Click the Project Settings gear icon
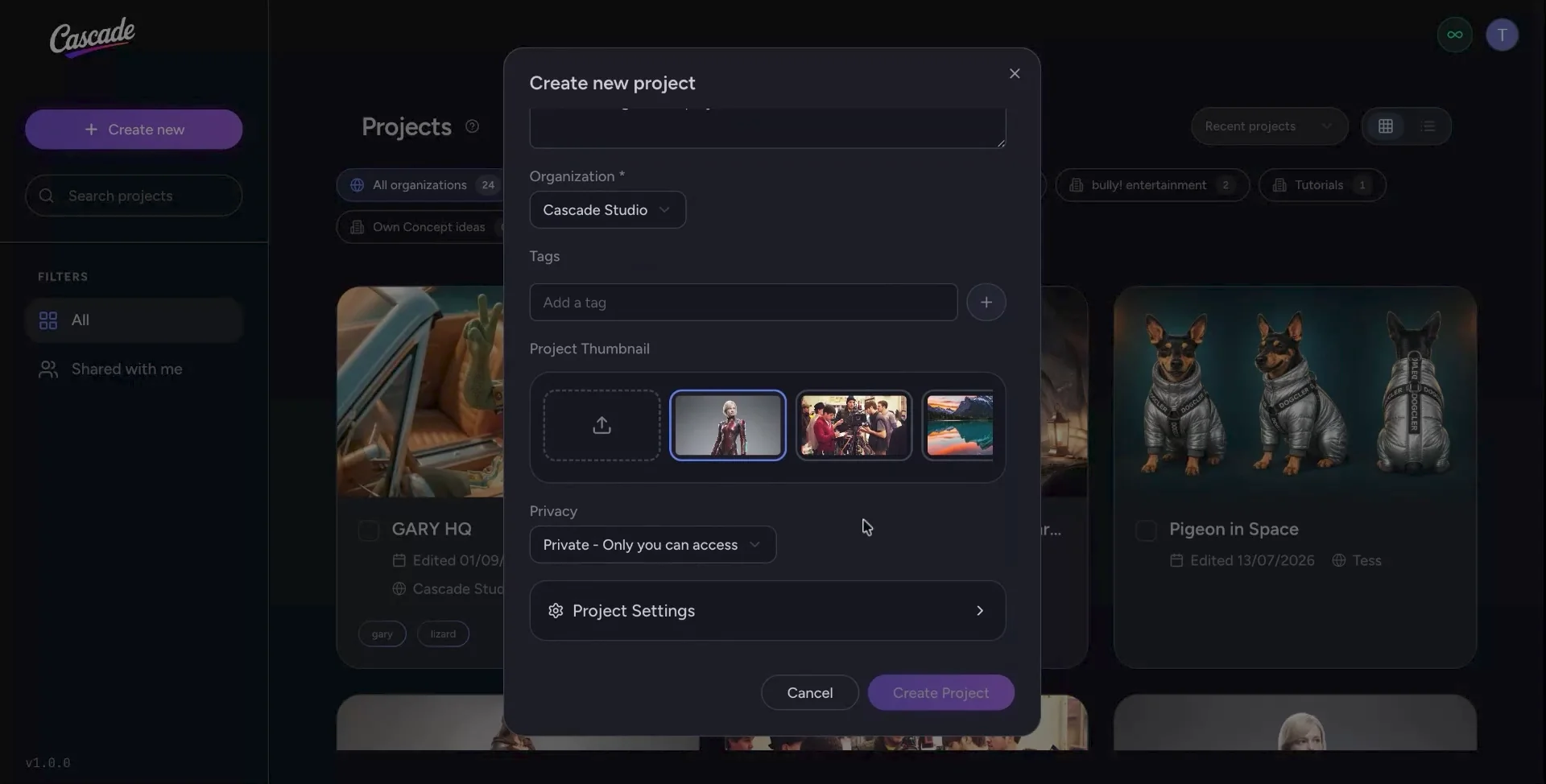Screen dimensions: 1546x784 point(556,611)
